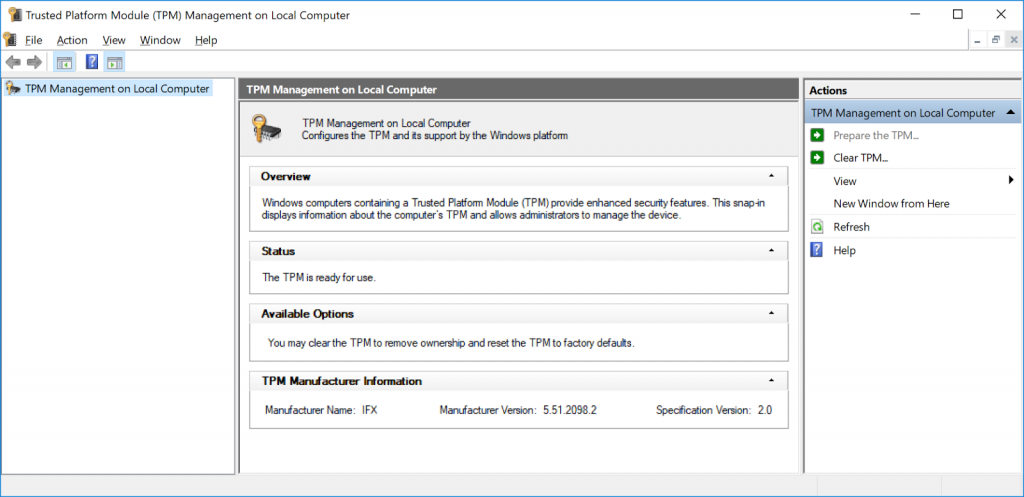
Task: Click 'Configures the TPM and its support' subtitle
Action: click(x=435, y=136)
